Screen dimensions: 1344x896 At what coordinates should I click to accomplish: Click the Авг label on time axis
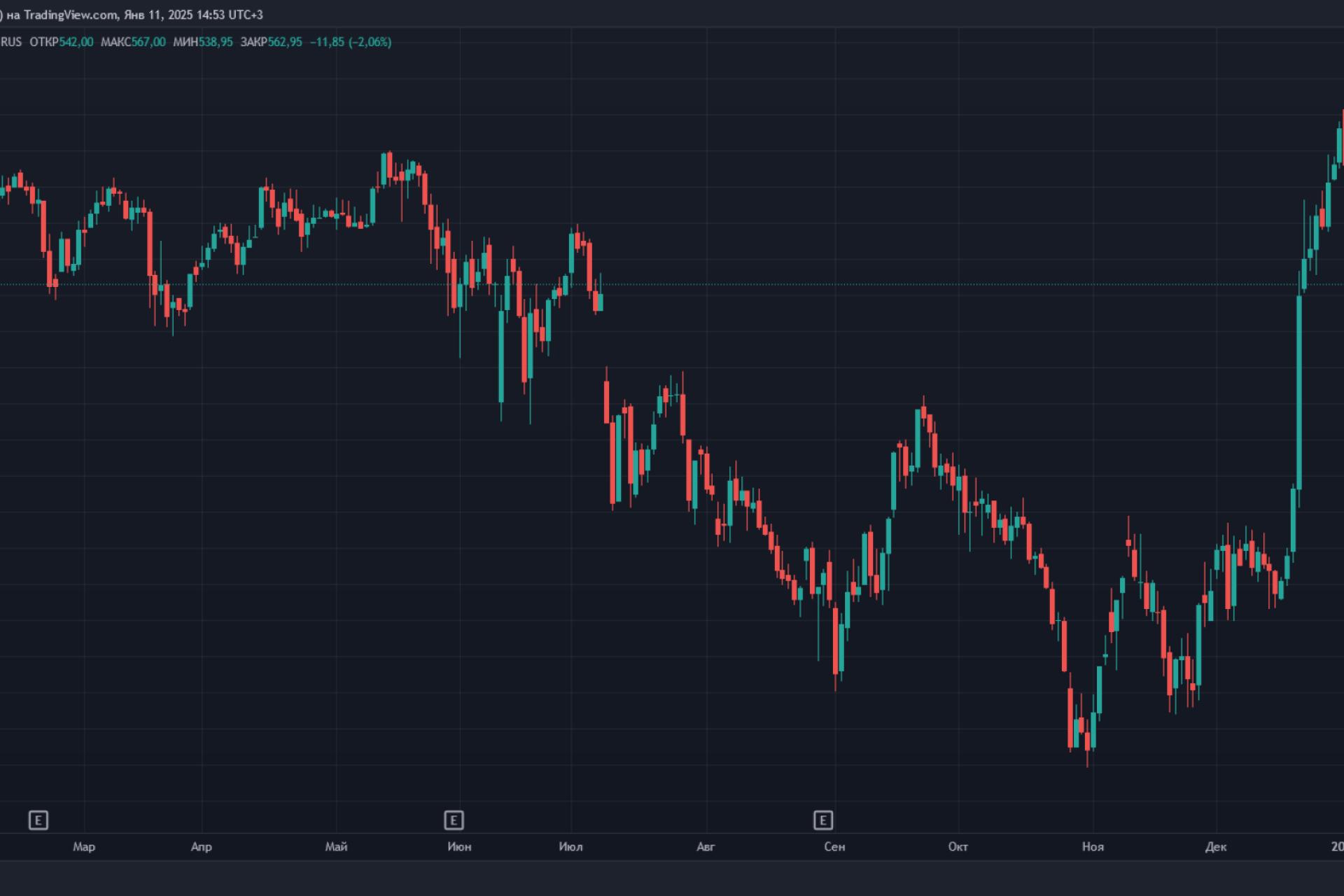point(706,847)
